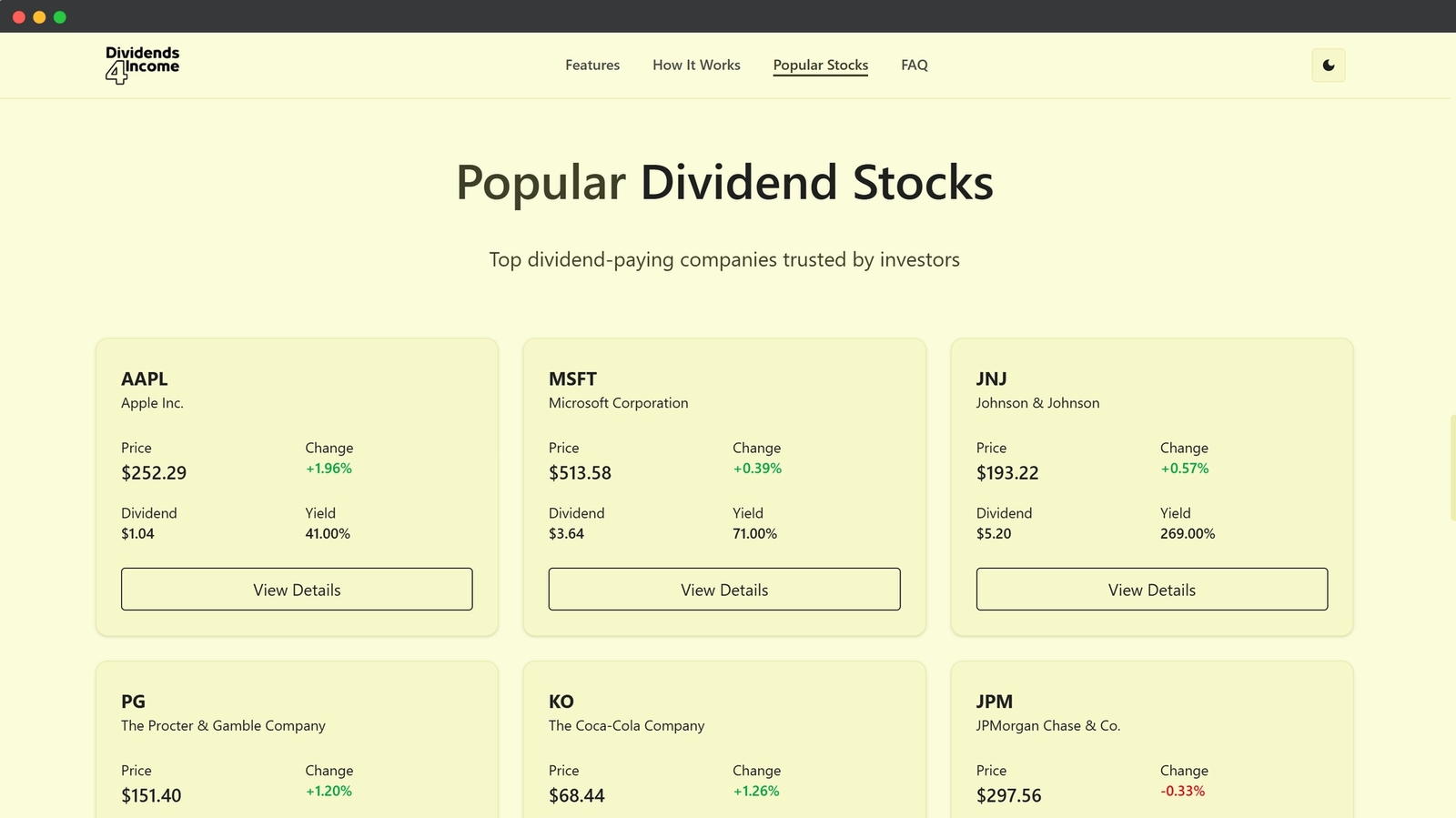Click the PG ticker heading
The width and height of the screenshot is (1456, 818).
pyautogui.click(x=133, y=702)
